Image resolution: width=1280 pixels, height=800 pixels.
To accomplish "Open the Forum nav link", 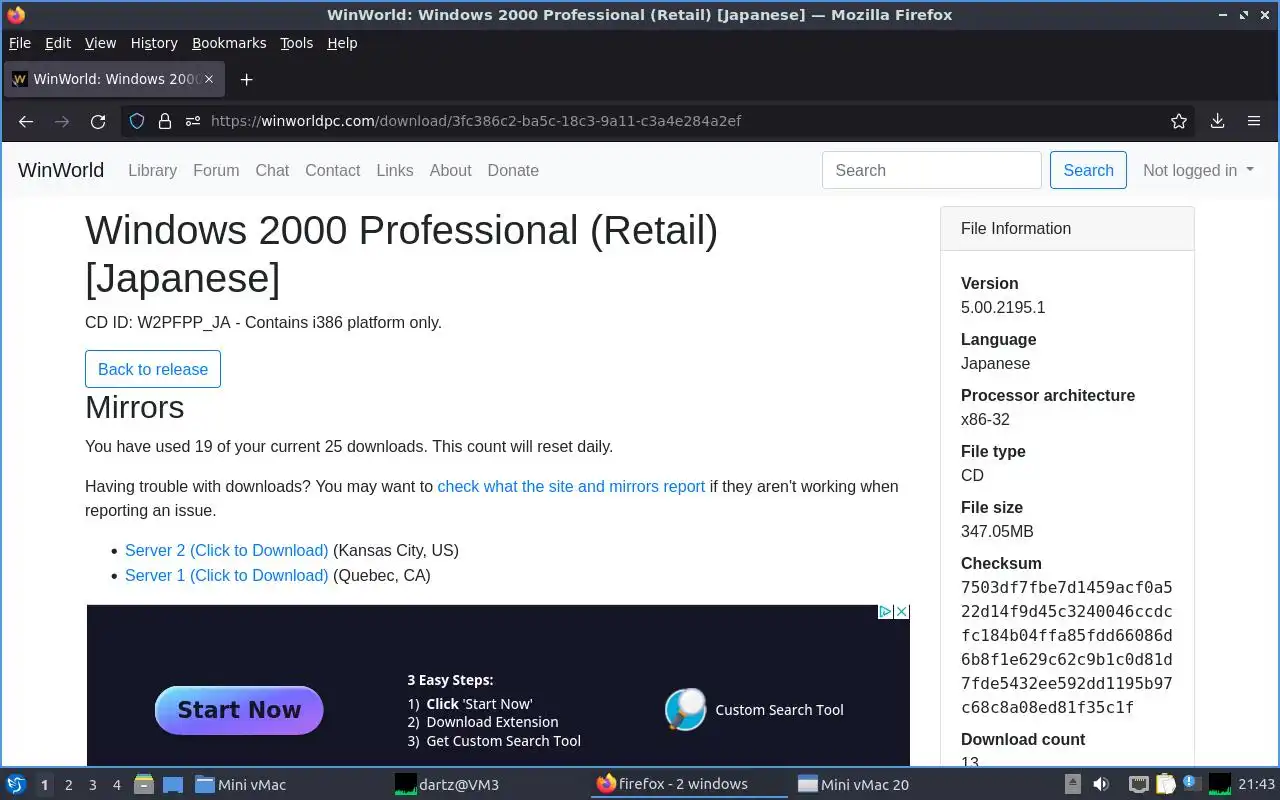I will click(x=216, y=170).
